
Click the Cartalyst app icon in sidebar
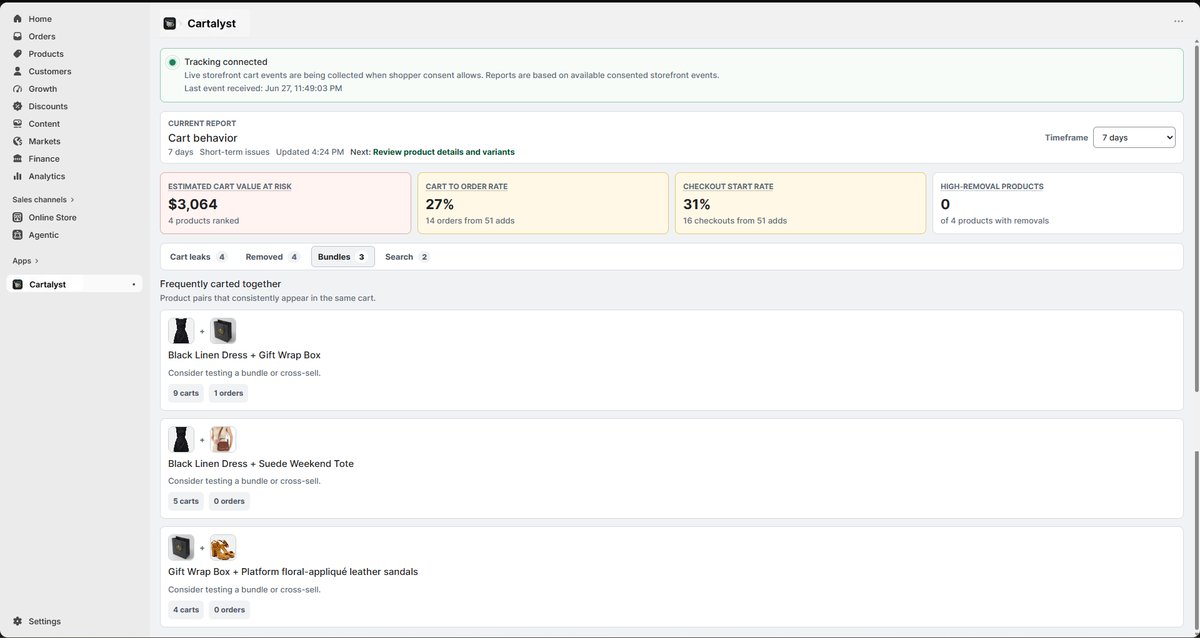pos(18,285)
